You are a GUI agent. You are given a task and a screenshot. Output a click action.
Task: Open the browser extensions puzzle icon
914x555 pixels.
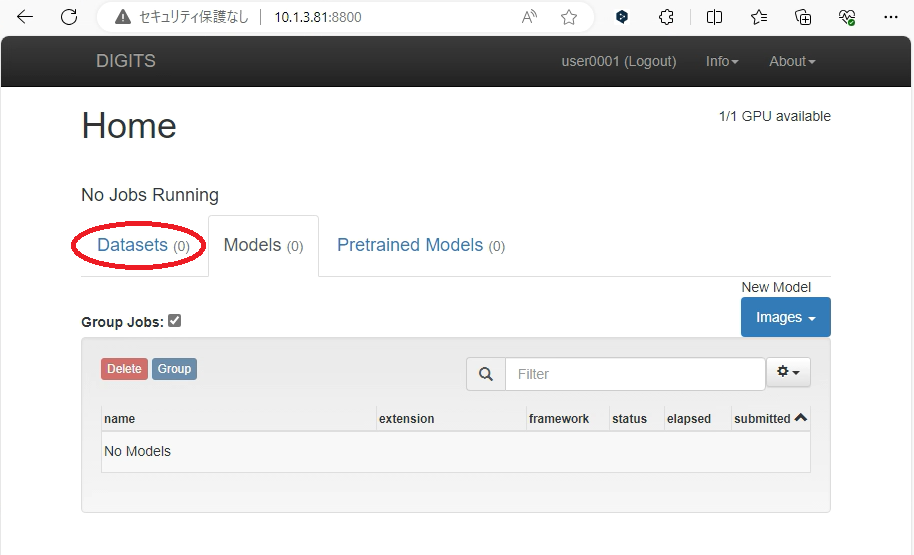pos(667,17)
